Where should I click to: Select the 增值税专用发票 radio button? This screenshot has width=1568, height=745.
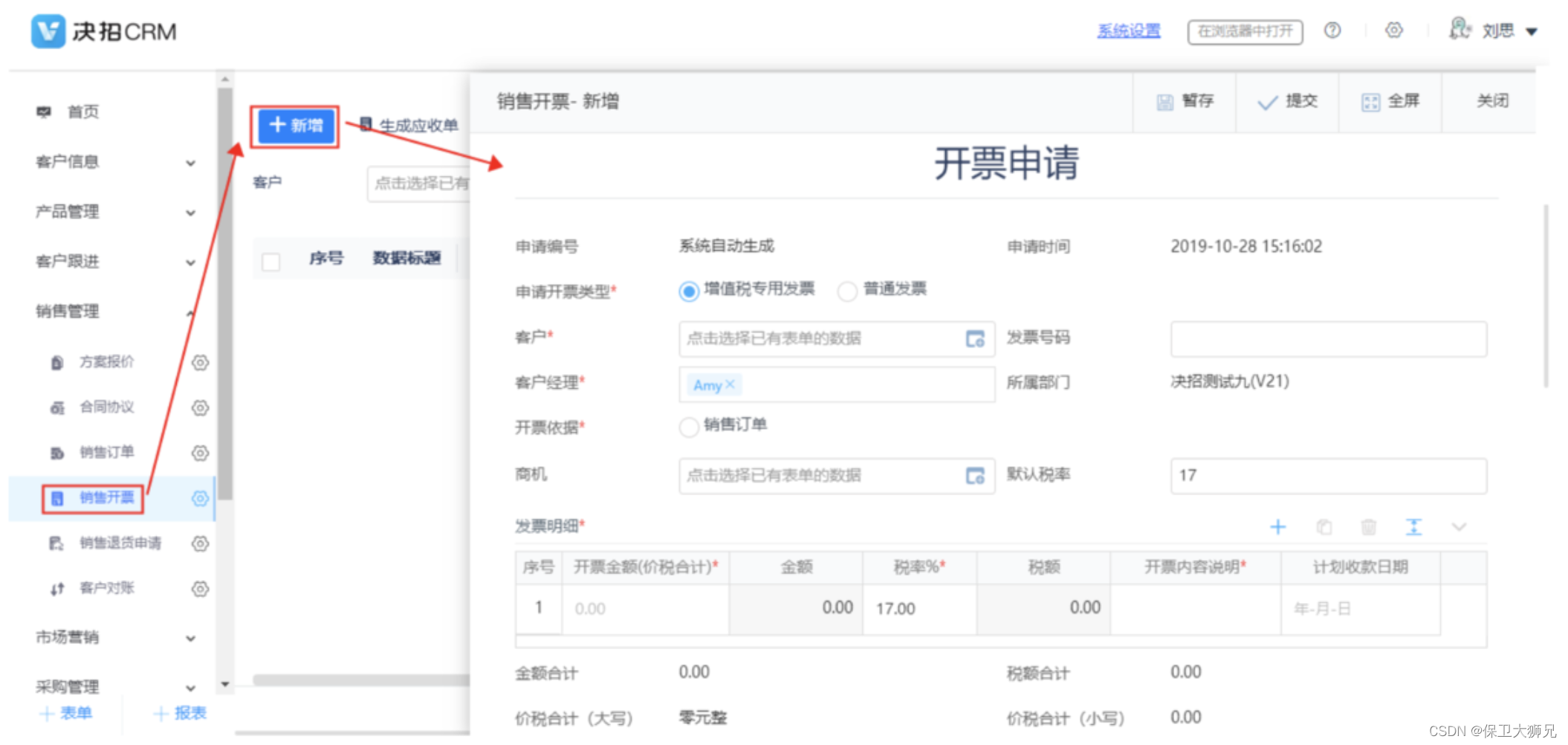coord(689,291)
